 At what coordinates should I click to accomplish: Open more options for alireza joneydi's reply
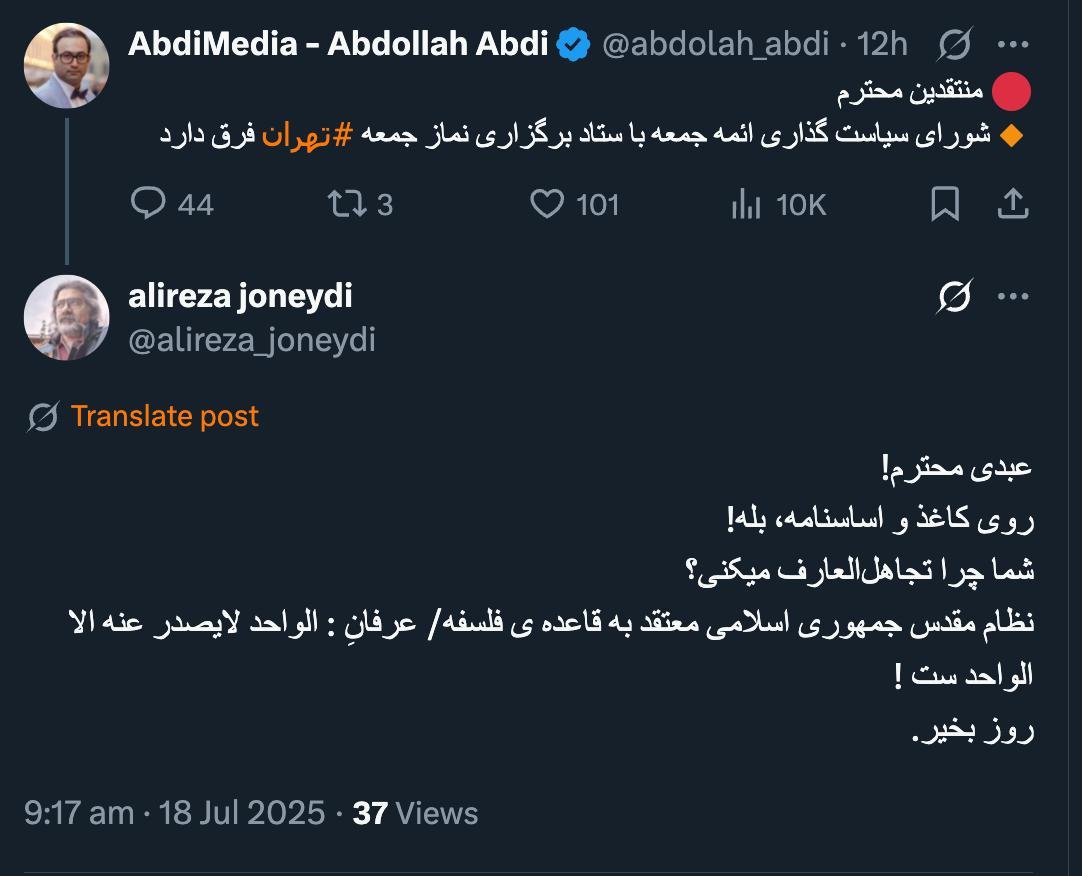tap(1013, 296)
